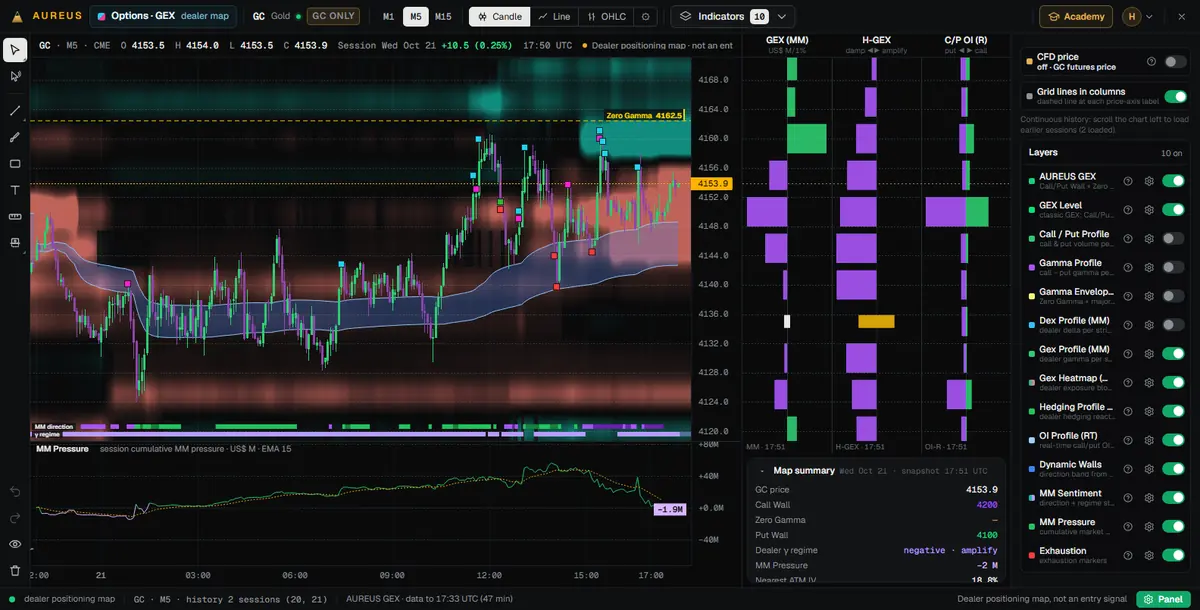1200x610 pixels.
Task: Select the cursor pointer tool
Action: (15, 49)
